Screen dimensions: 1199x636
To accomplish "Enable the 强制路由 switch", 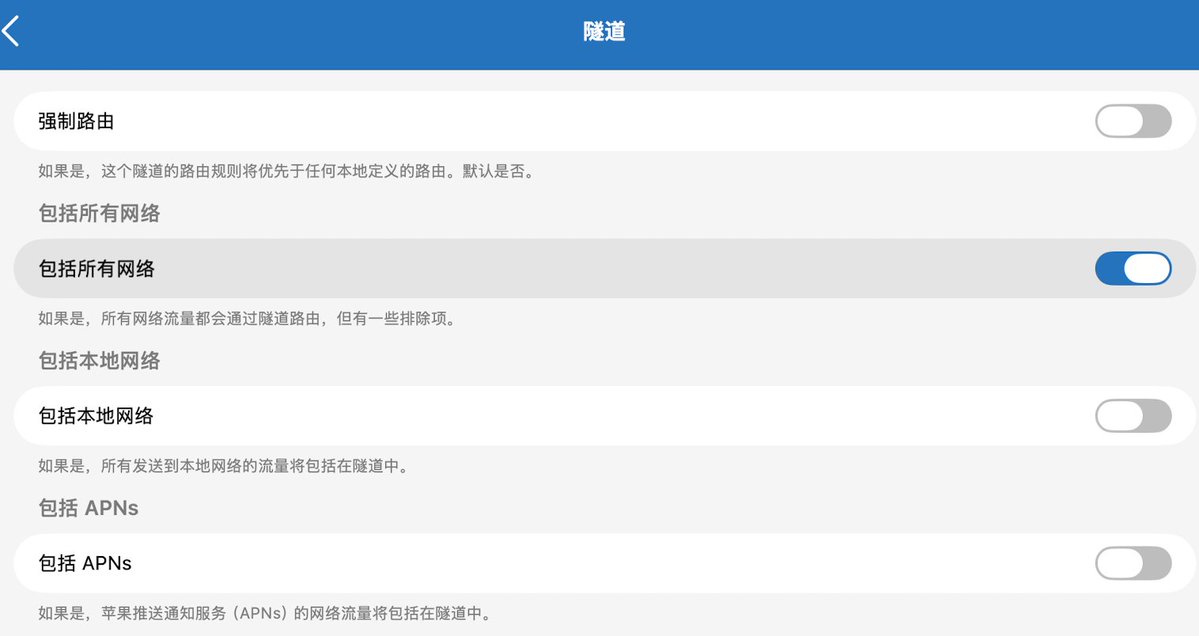I will (1133, 121).
